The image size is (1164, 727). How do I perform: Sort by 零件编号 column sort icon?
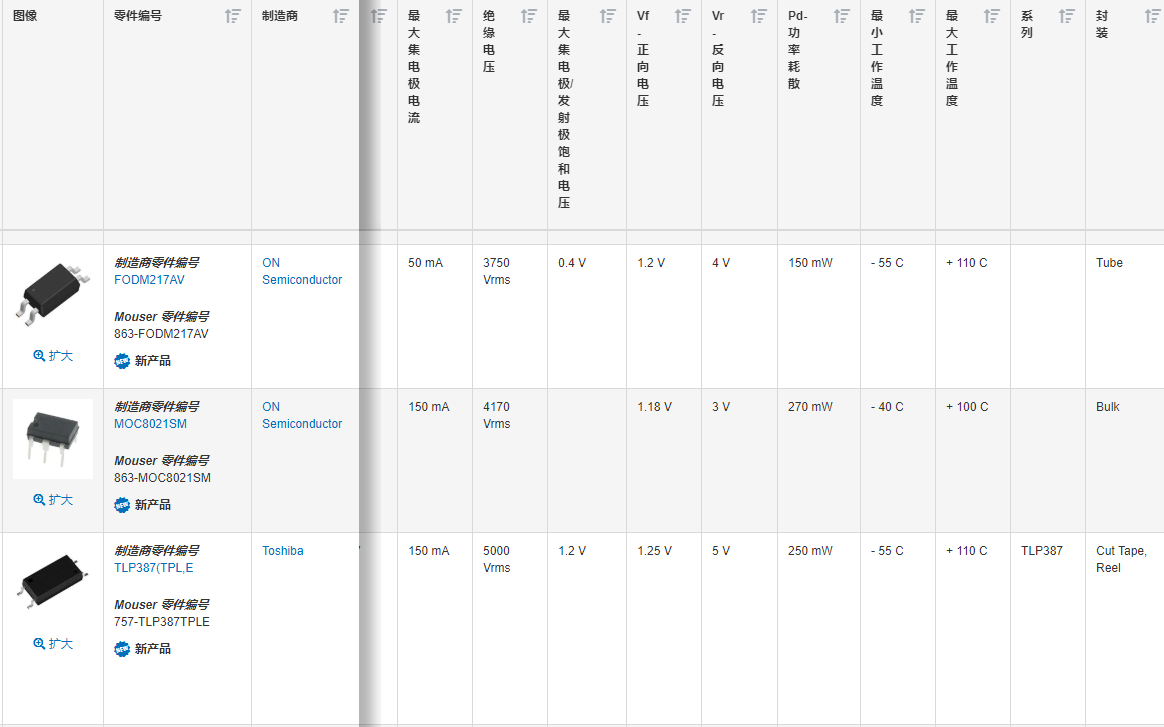[x=233, y=16]
